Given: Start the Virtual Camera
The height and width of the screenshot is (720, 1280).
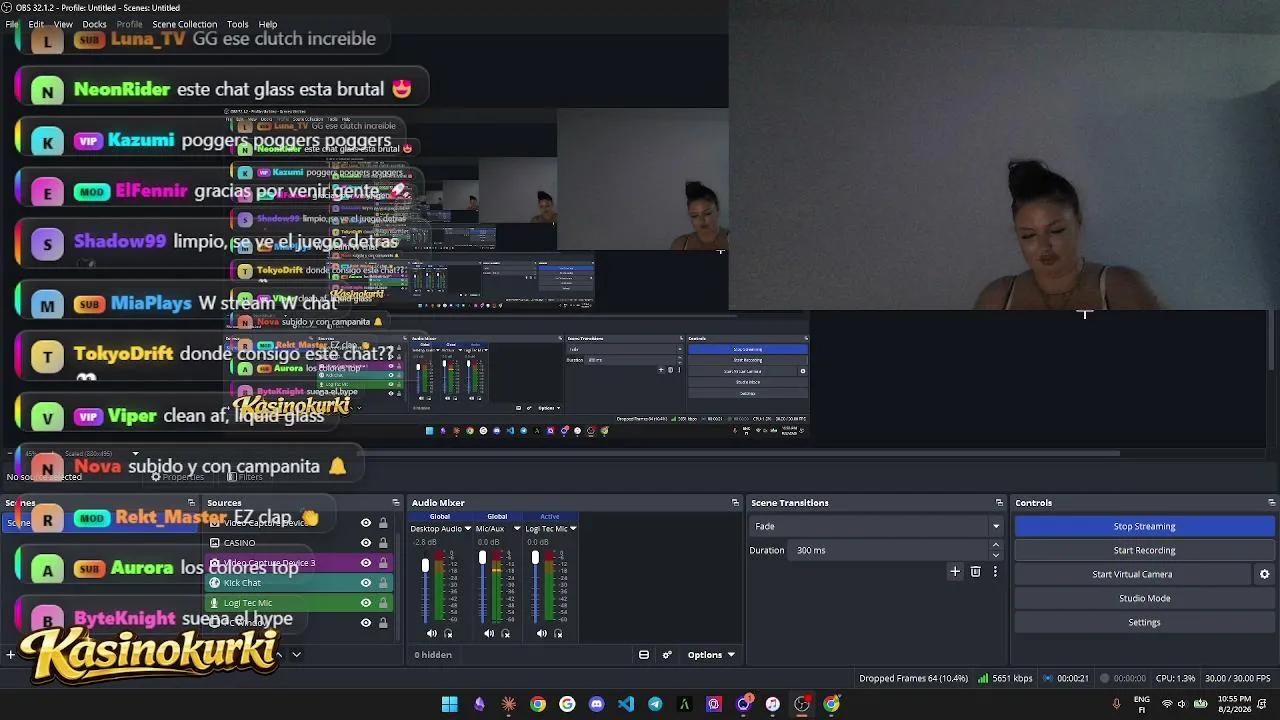Looking at the screenshot, I should click(x=1132, y=574).
